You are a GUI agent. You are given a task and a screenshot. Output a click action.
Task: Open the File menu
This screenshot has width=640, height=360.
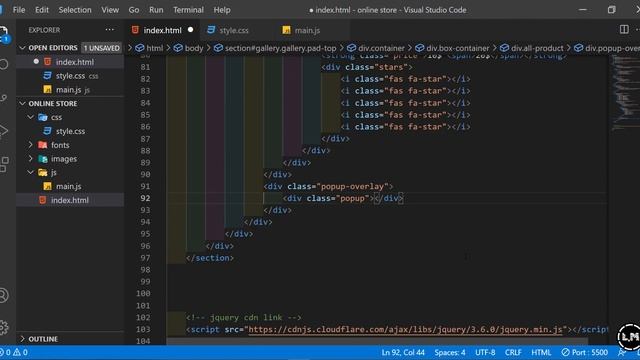click(19, 10)
